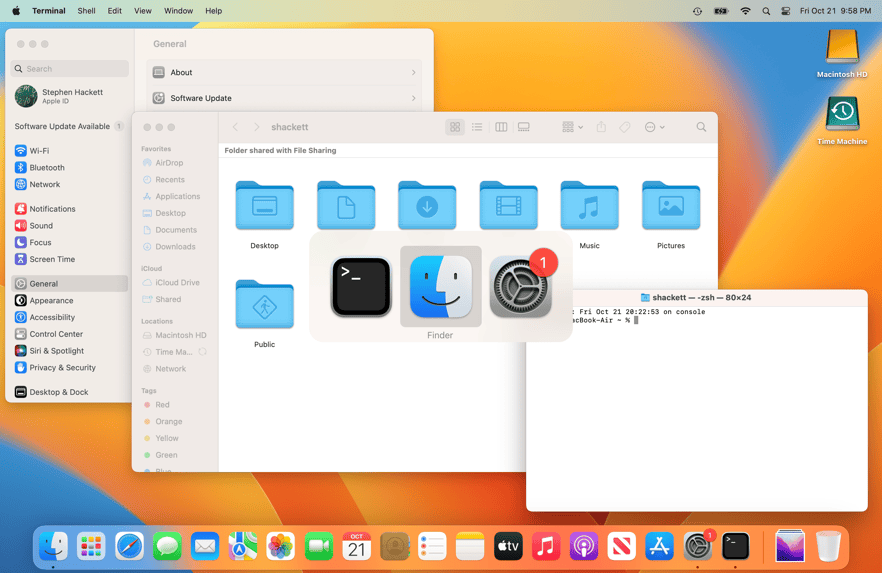Click Wi-Fi status icon in menu bar
Viewport: 882px width, 573px height.
(745, 11)
